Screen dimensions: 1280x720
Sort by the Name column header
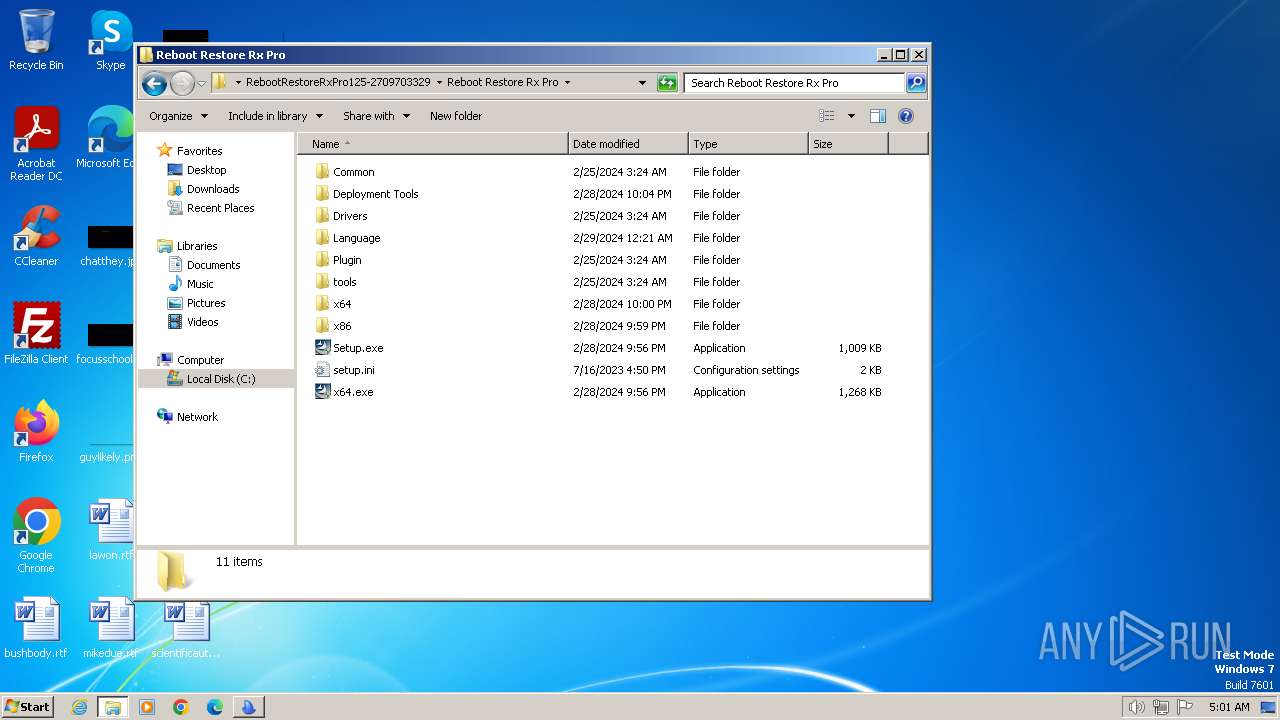point(433,144)
